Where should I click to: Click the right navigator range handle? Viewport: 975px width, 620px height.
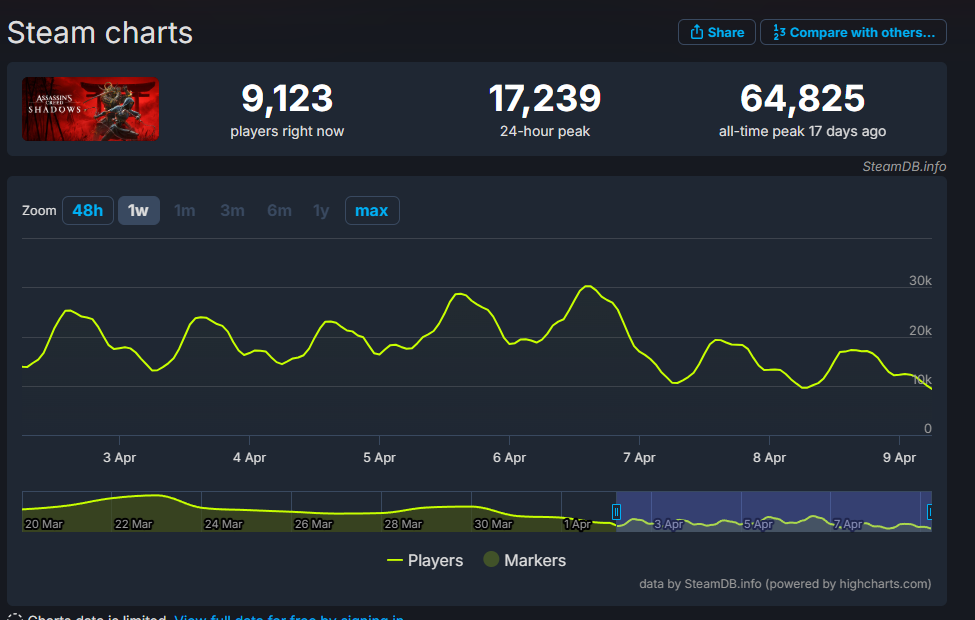tap(930, 512)
